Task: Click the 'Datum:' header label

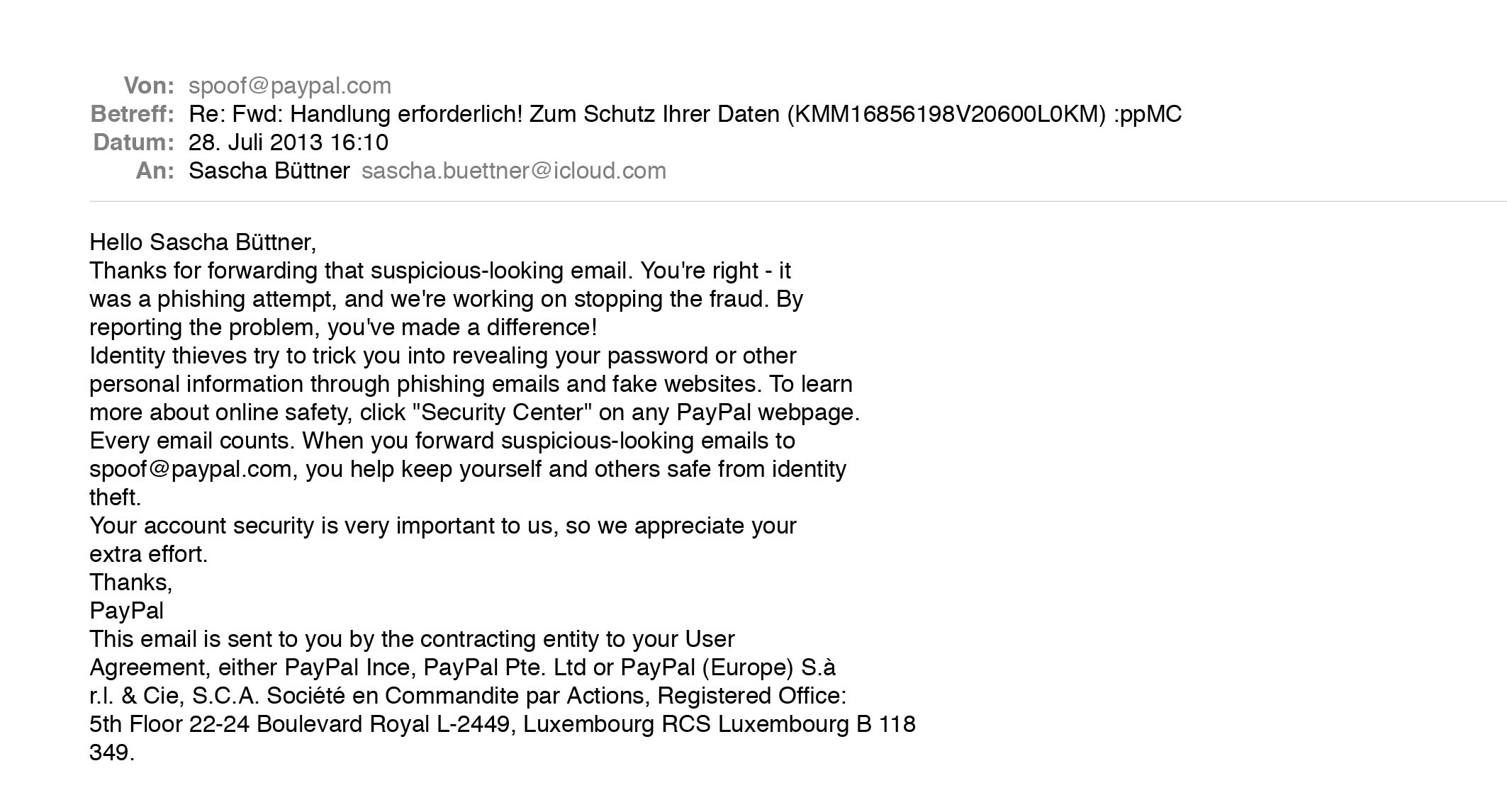Action: pyautogui.click(x=134, y=142)
